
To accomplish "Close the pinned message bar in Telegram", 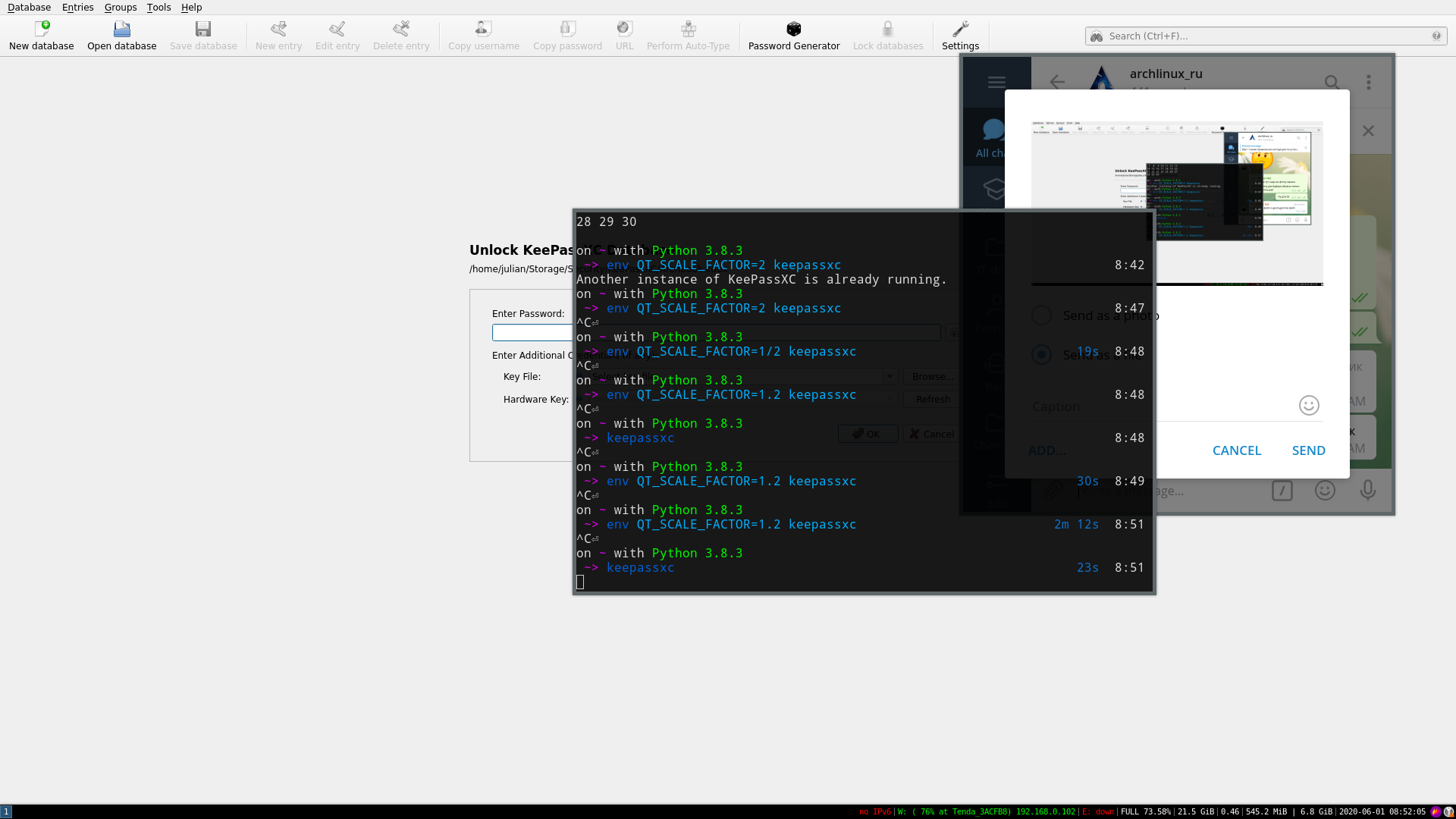I will 1368,131.
